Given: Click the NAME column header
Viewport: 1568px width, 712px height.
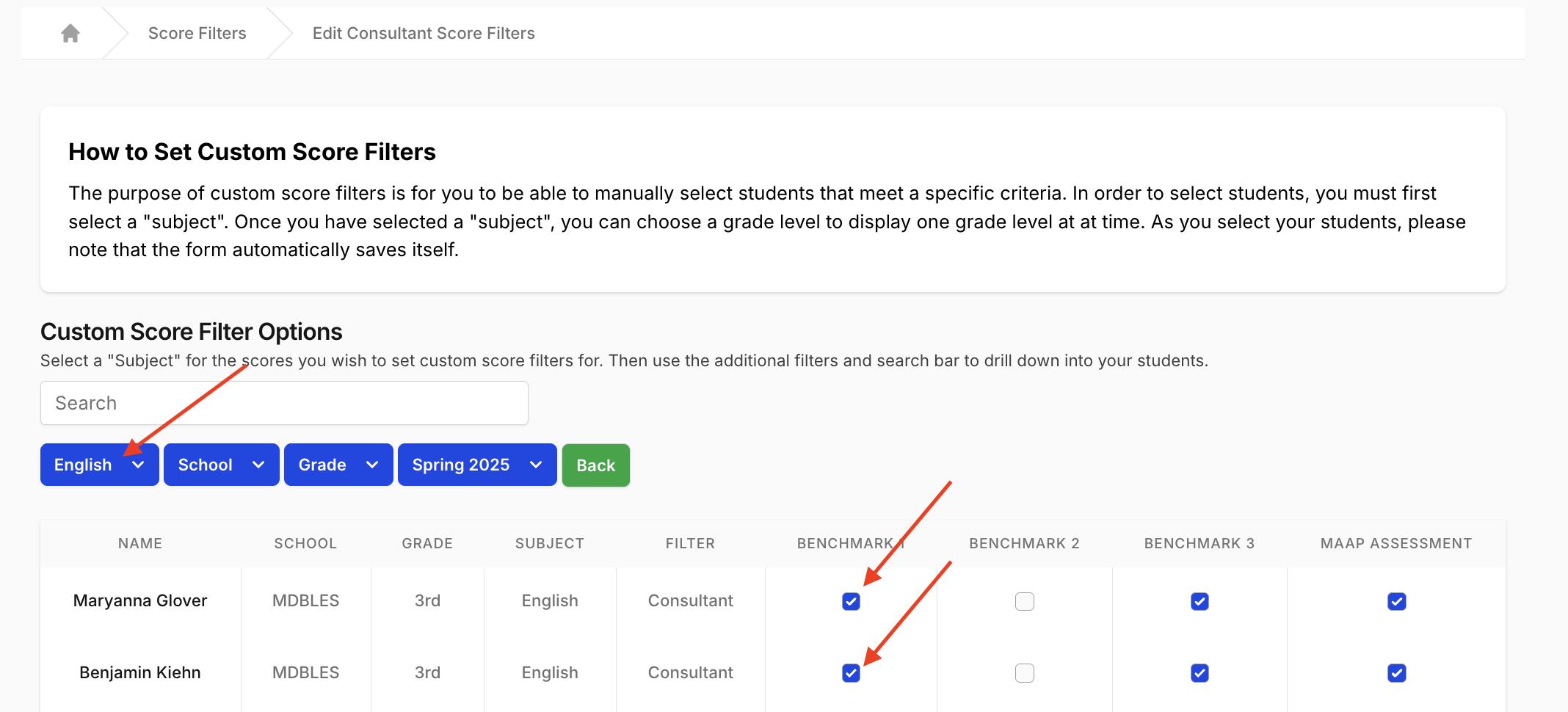Looking at the screenshot, I should [x=140, y=543].
